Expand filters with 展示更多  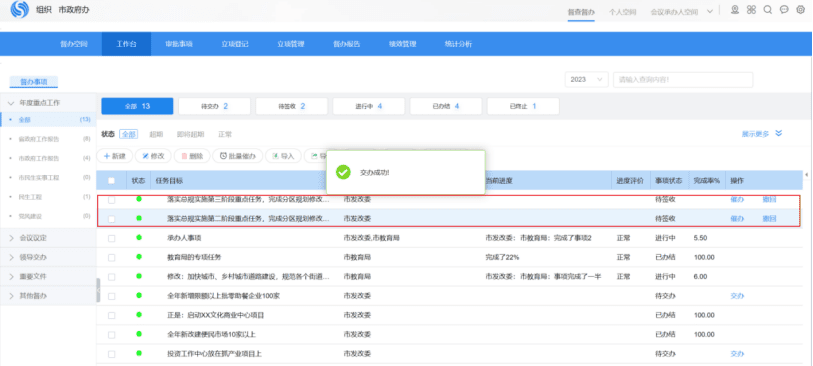click(755, 134)
